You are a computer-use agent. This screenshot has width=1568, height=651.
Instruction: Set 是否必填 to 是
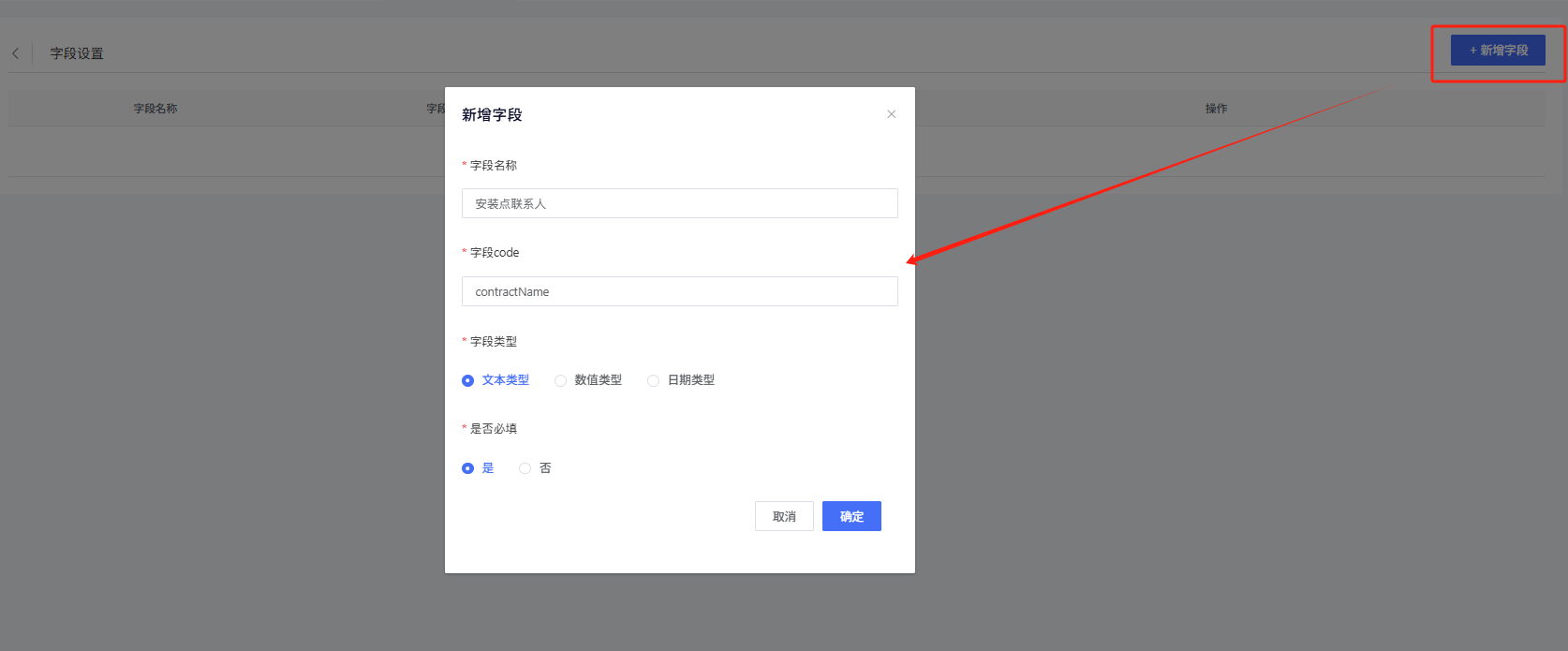468,468
